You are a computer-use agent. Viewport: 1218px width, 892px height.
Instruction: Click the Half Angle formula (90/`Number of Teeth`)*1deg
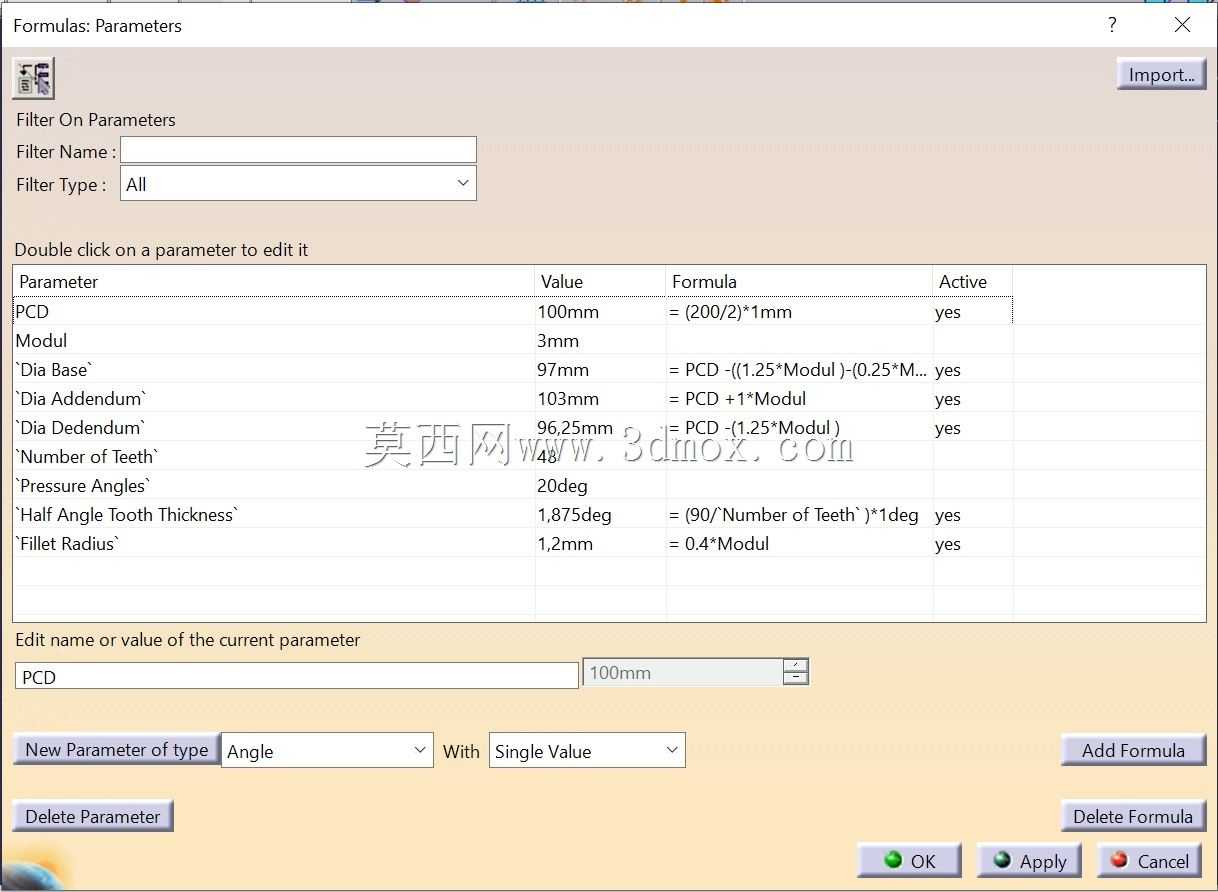(x=794, y=514)
